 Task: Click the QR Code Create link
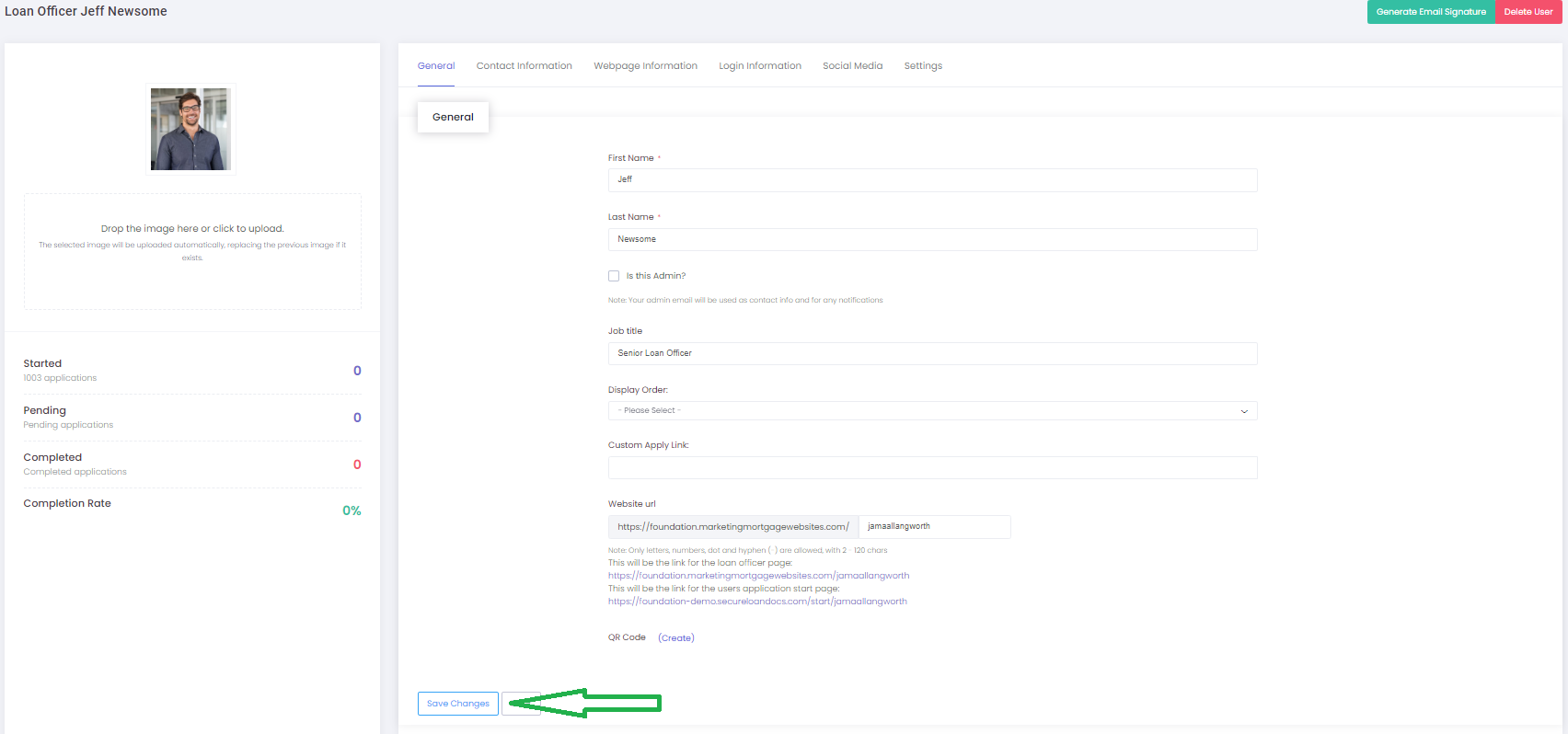676,638
